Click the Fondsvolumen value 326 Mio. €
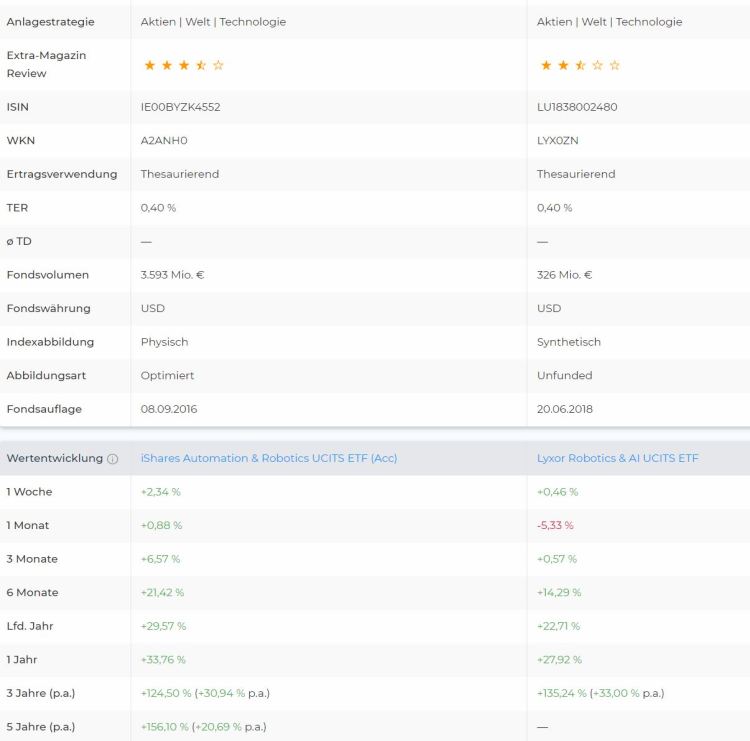 point(564,275)
